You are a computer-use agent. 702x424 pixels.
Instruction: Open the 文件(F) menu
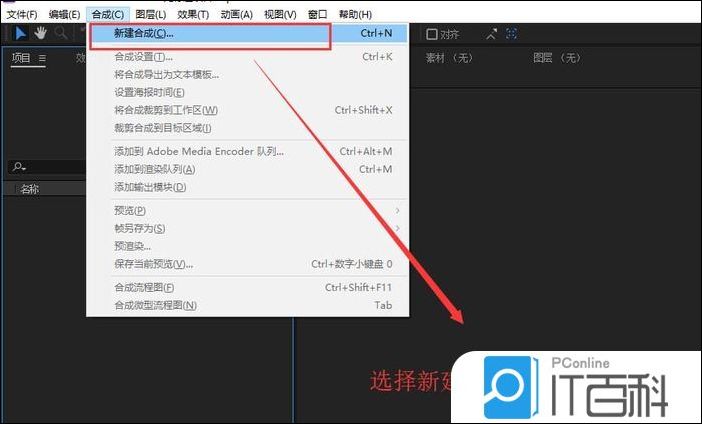[22, 14]
